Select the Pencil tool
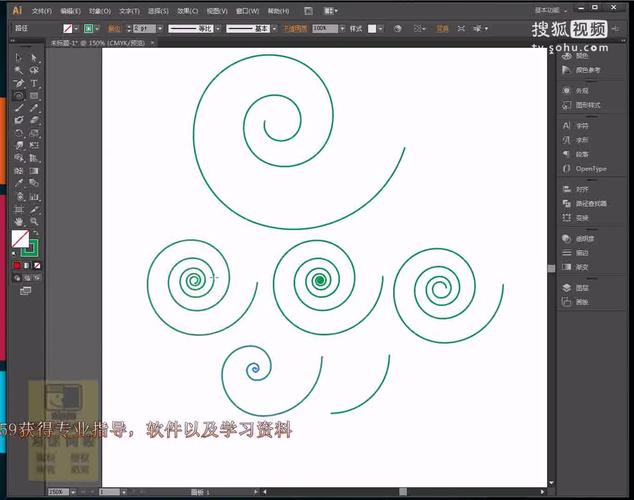The image size is (634, 500). [34, 108]
